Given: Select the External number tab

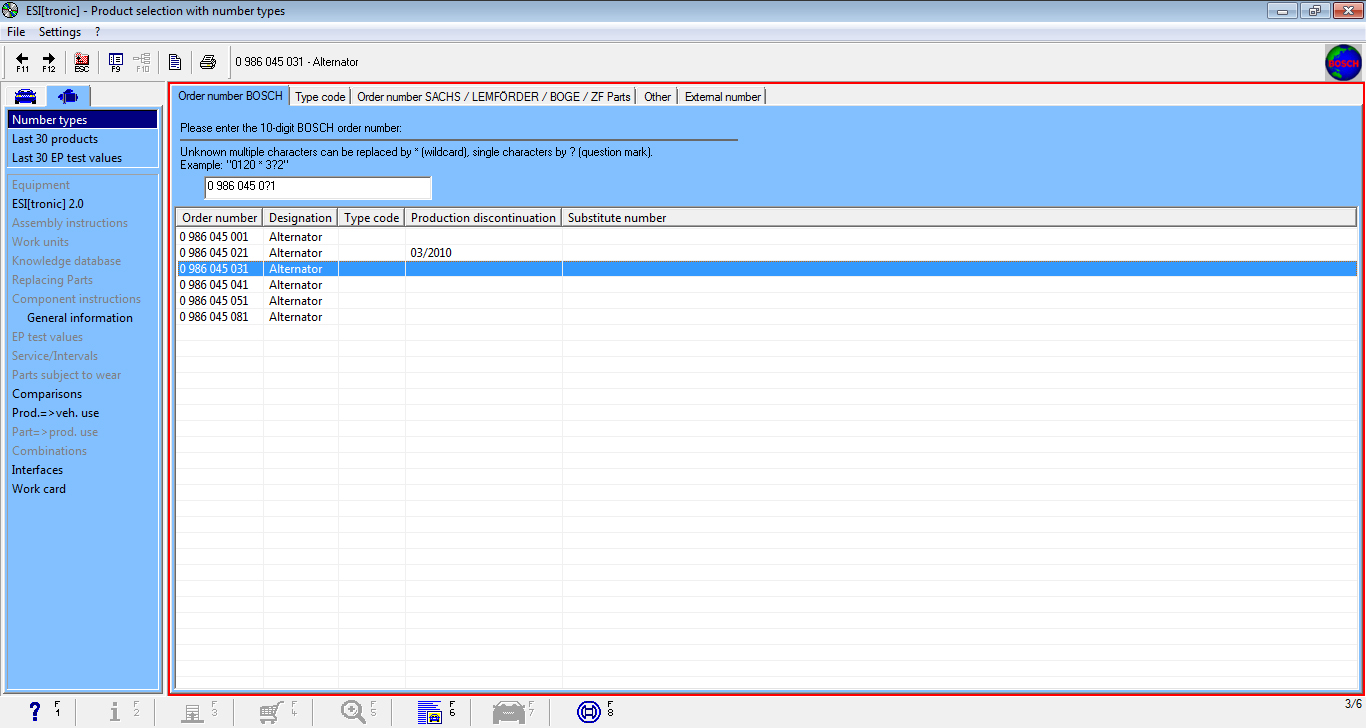Looking at the screenshot, I should (722, 97).
